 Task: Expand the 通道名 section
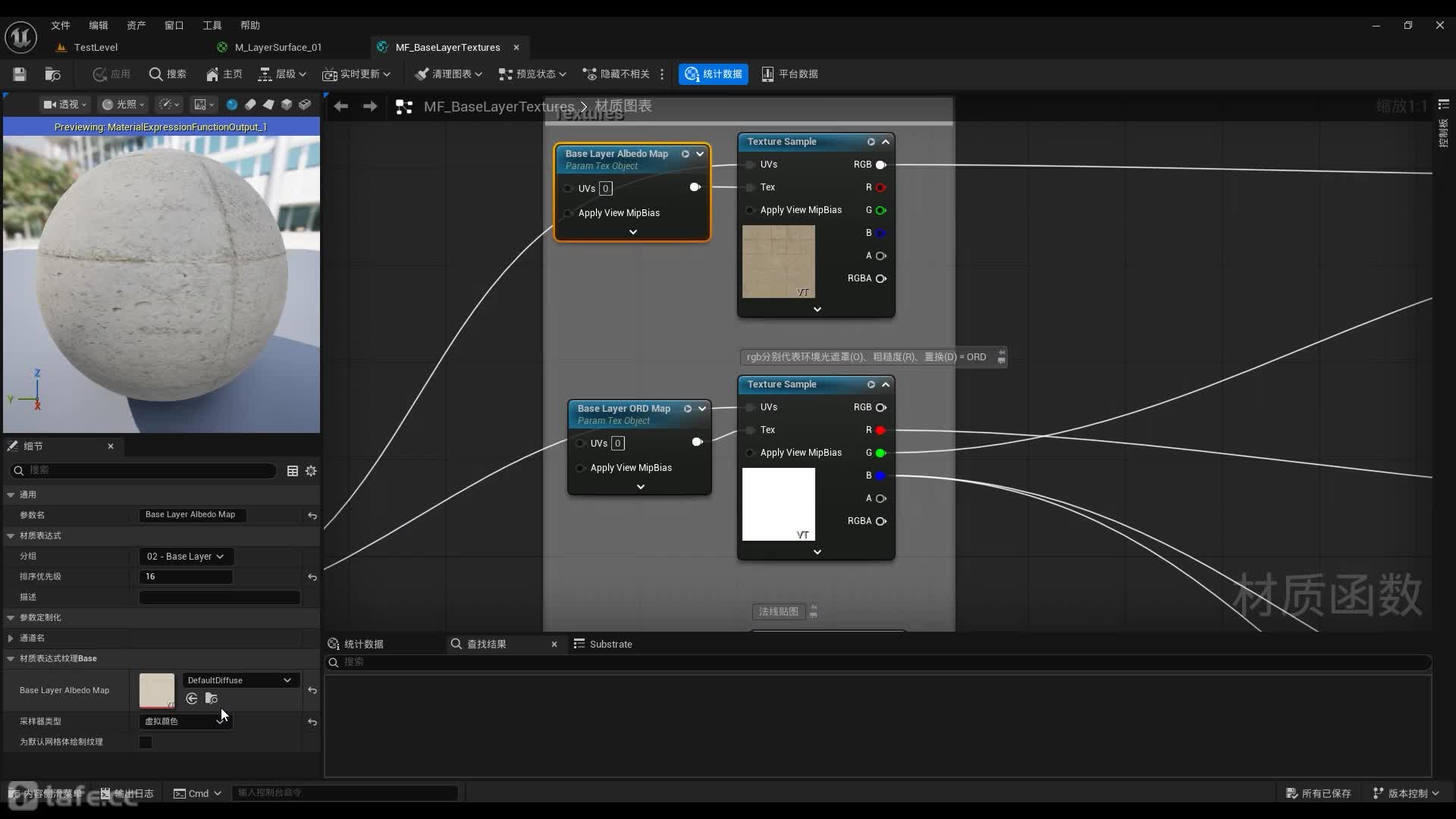[11, 639]
